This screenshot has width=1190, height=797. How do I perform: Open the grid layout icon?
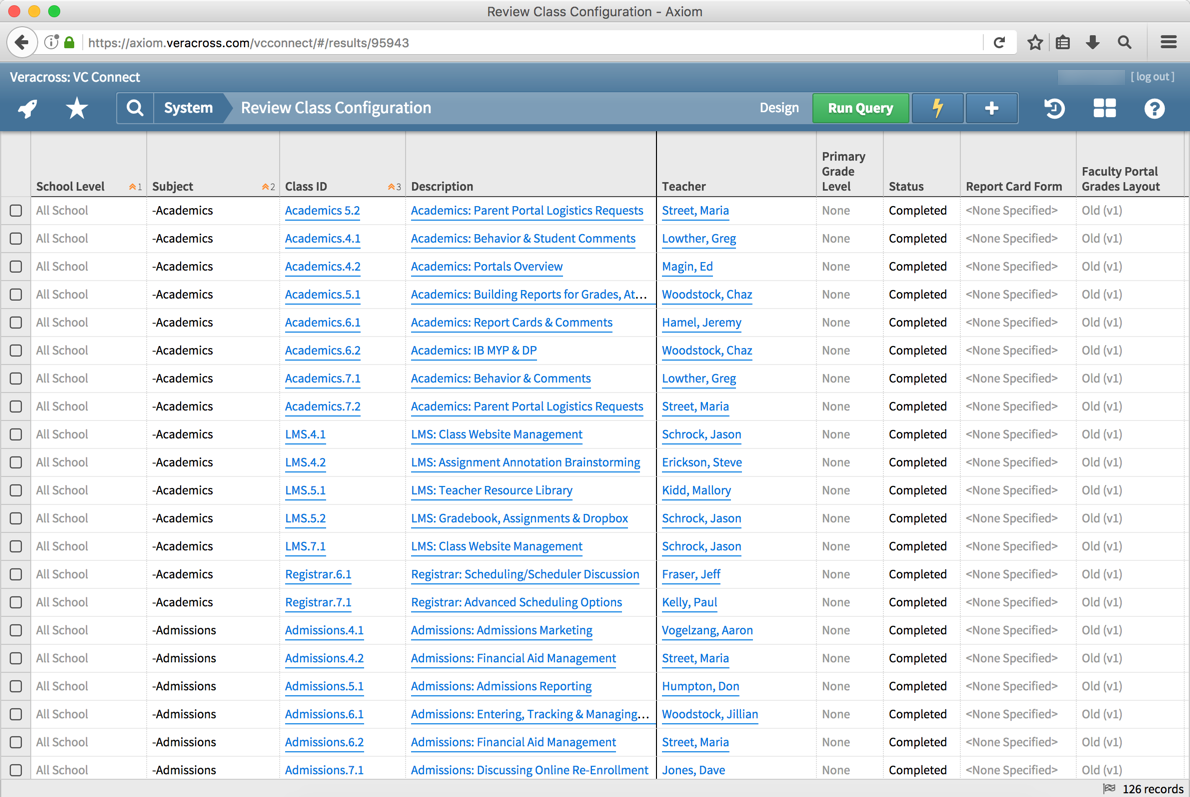1104,108
